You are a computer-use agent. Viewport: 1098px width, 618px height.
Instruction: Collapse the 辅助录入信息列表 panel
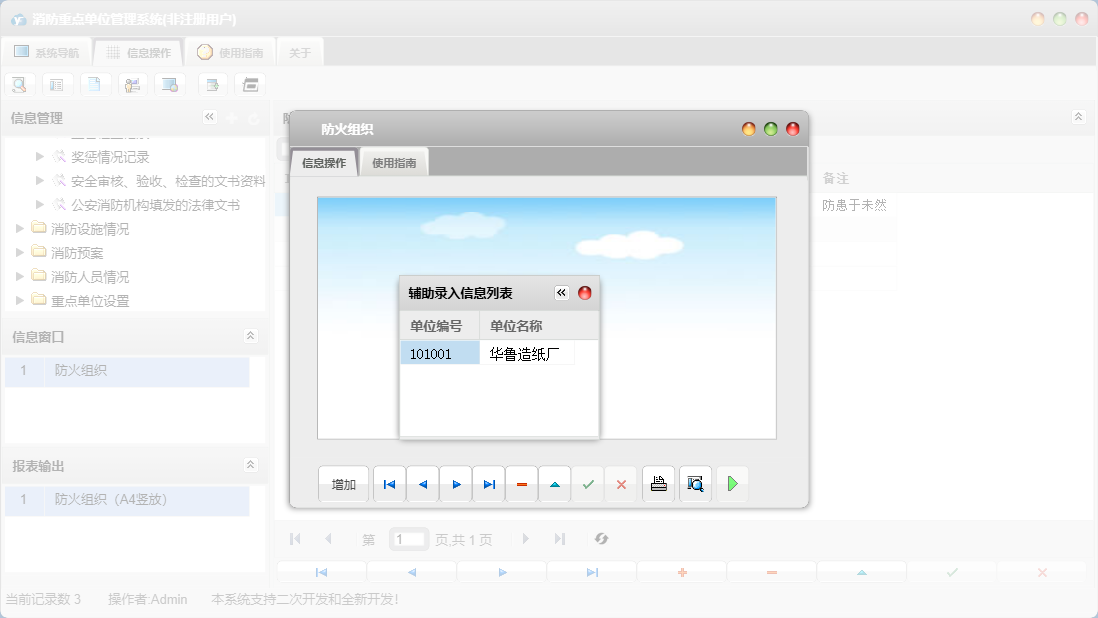(562, 293)
